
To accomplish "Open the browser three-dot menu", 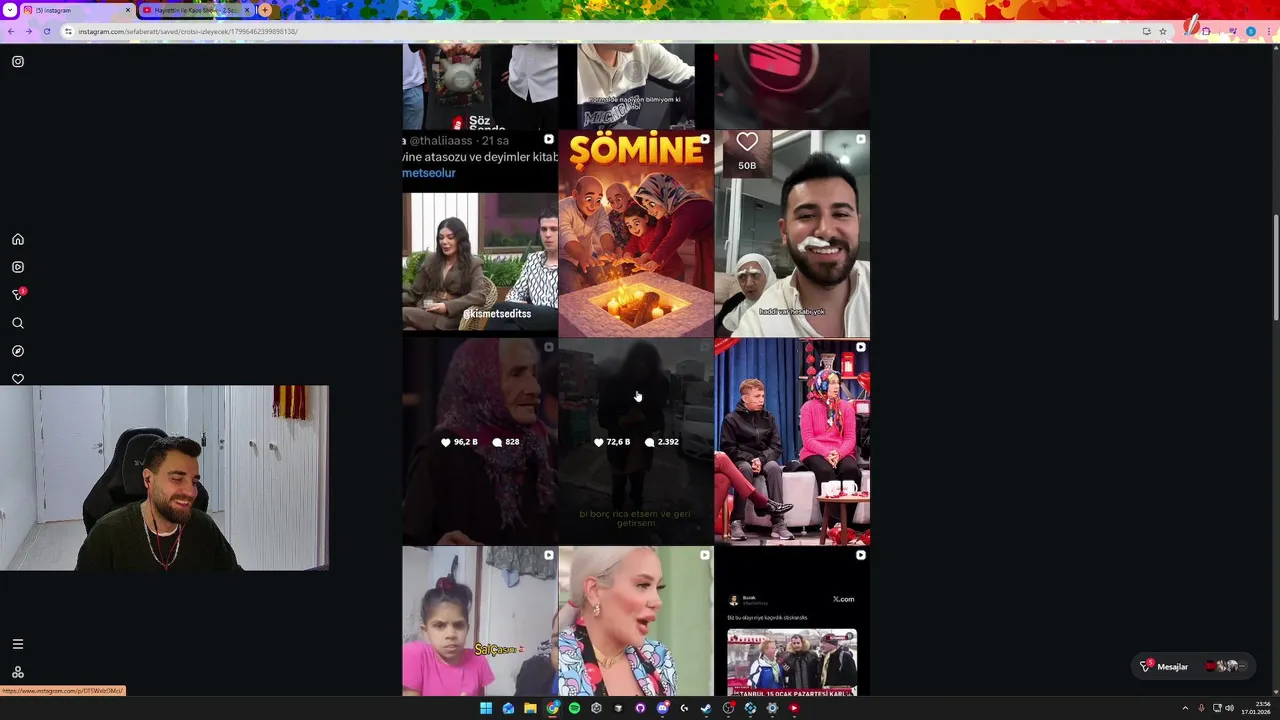I will (1269, 31).
